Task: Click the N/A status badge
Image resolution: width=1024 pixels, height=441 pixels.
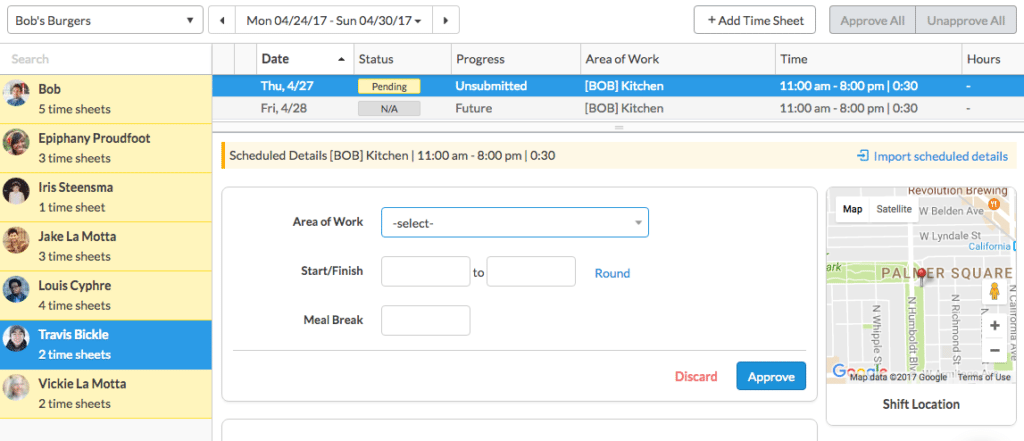Action: point(389,108)
